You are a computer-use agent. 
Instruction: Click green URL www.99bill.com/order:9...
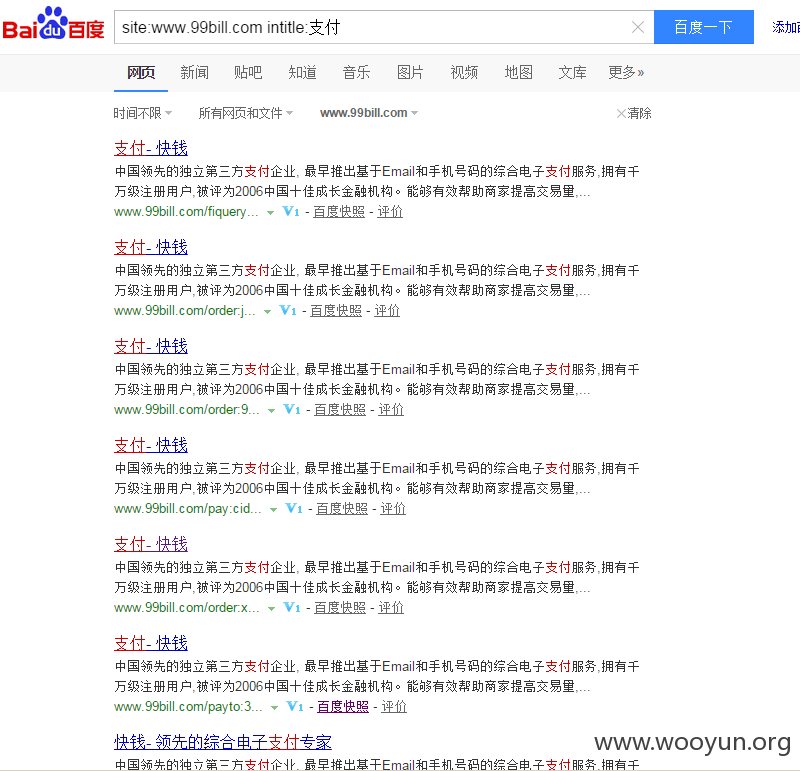[x=187, y=409]
